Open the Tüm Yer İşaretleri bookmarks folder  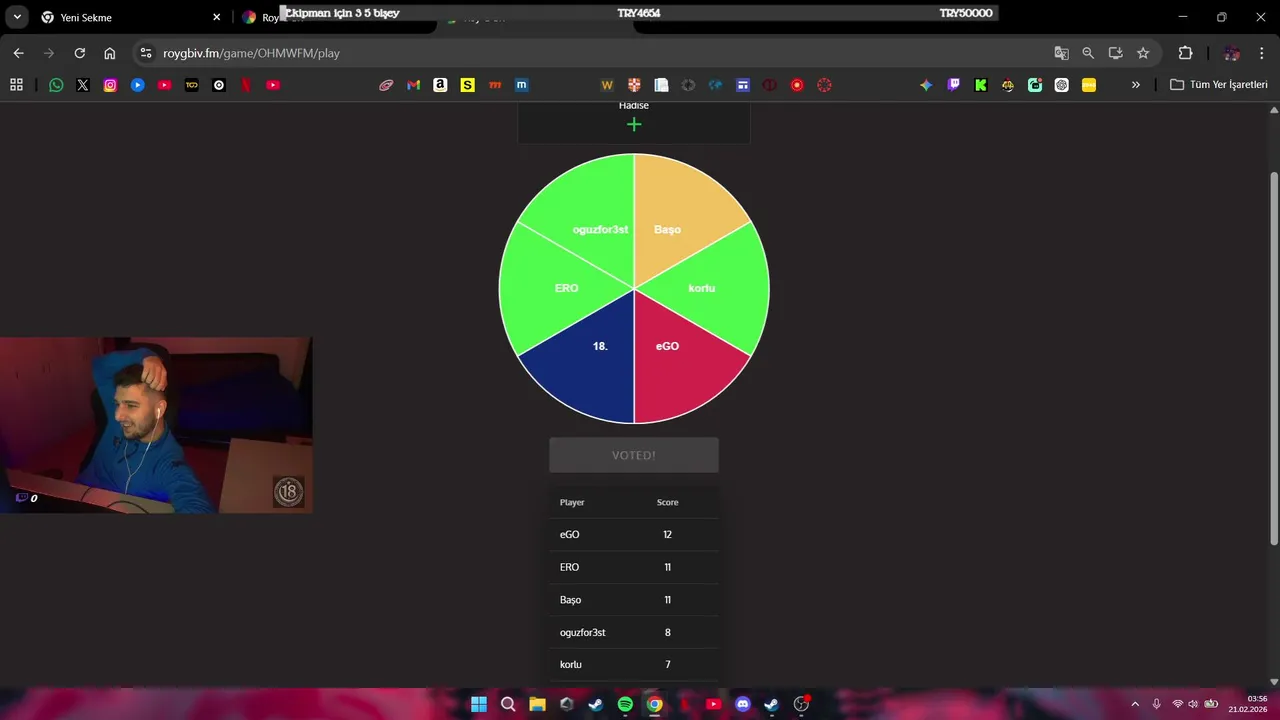(1219, 85)
